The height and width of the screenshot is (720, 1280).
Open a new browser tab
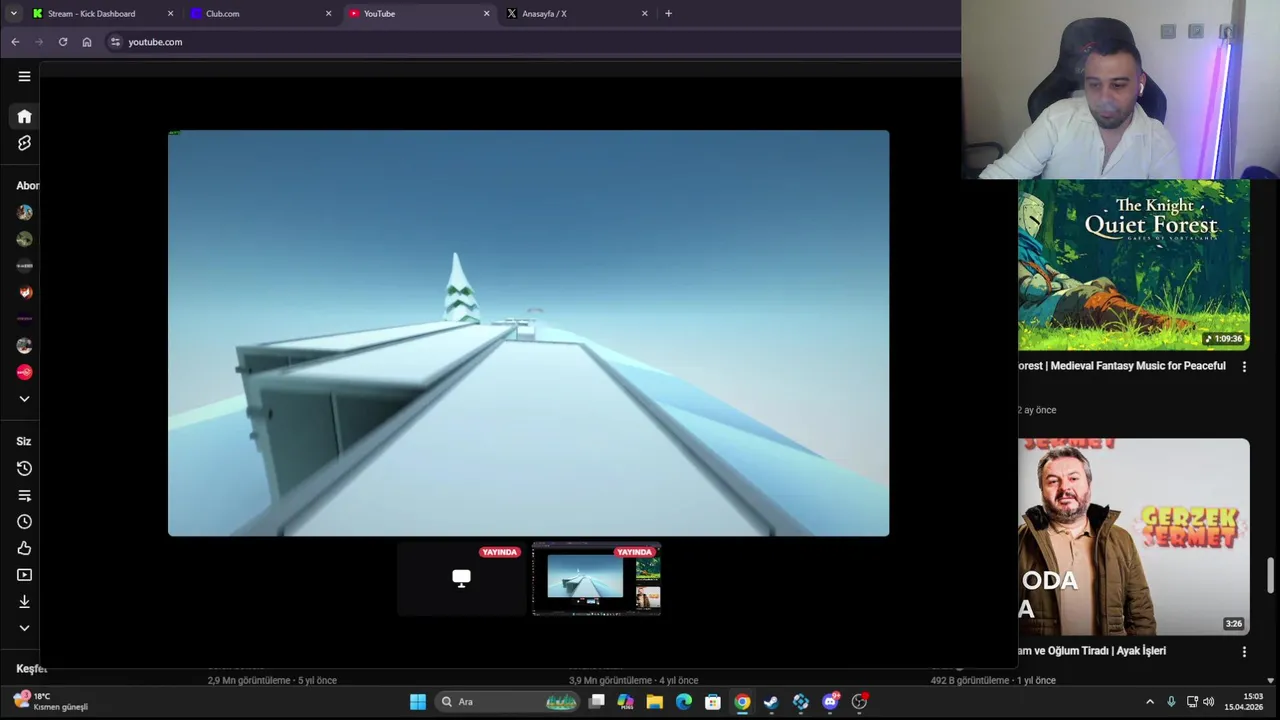tap(668, 14)
